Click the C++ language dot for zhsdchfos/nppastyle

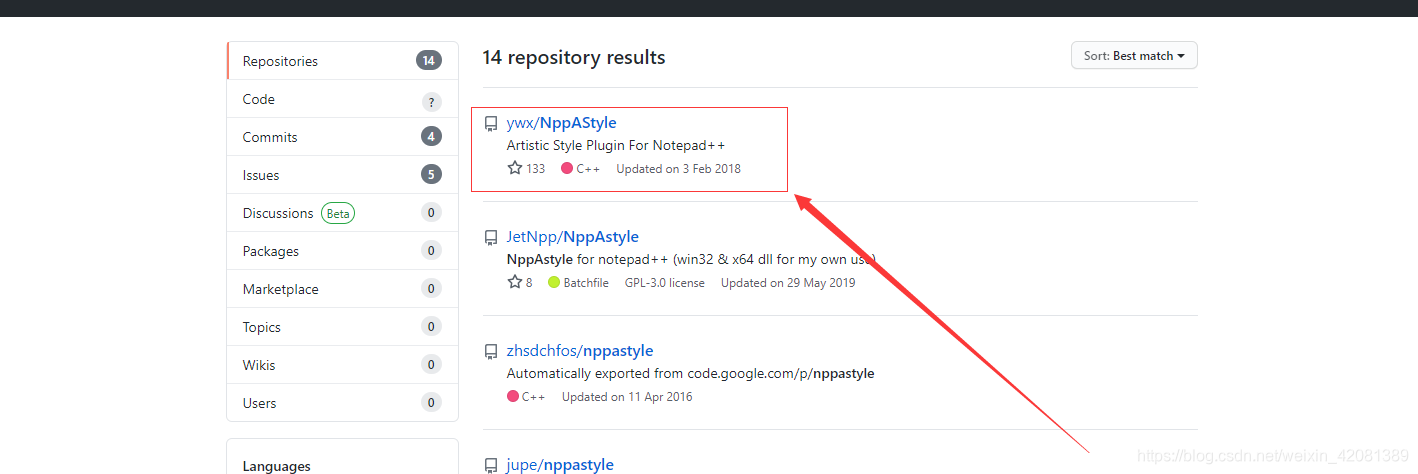click(x=513, y=397)
